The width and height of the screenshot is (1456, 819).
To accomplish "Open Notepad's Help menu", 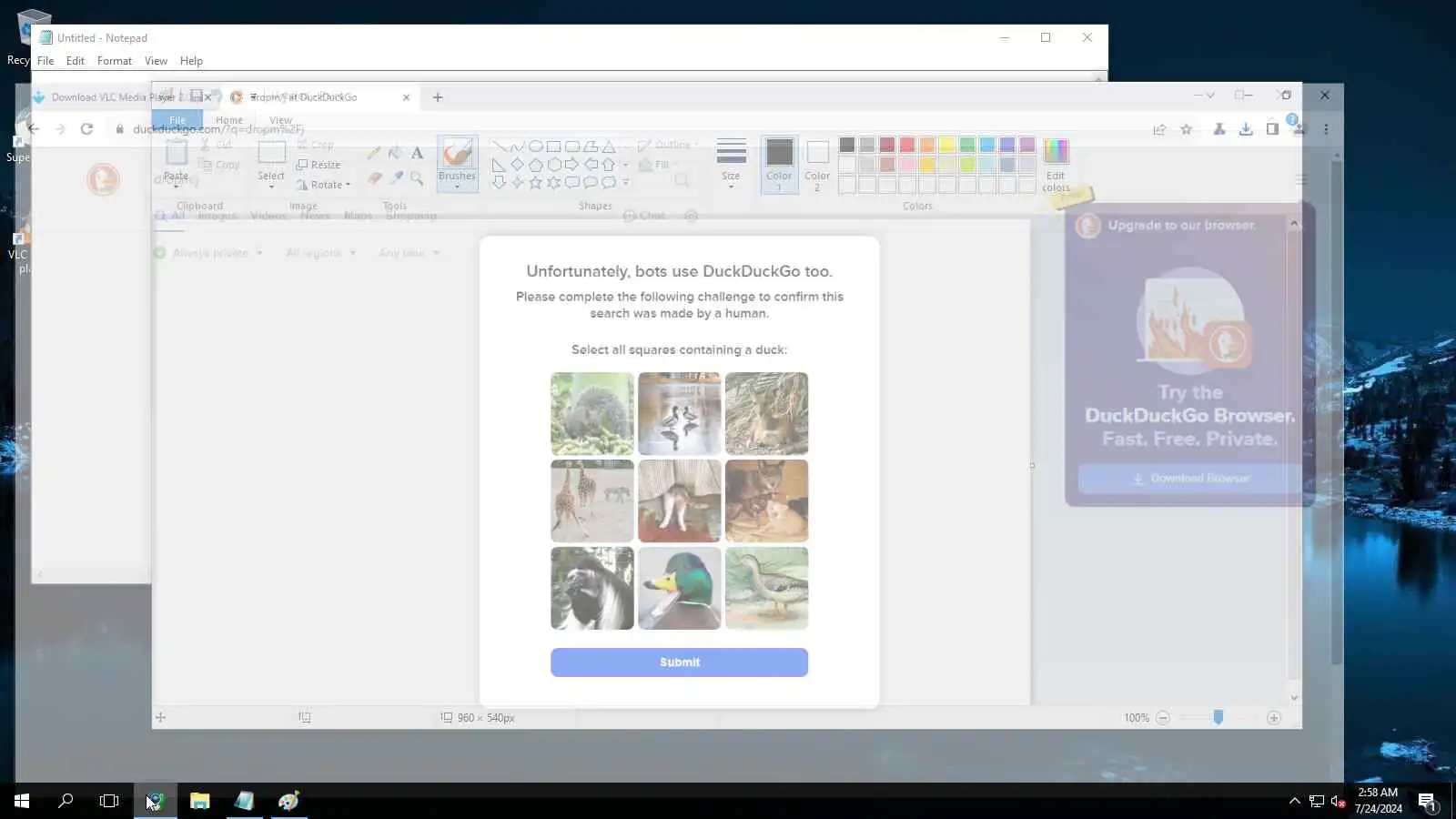I will point(191,61).
